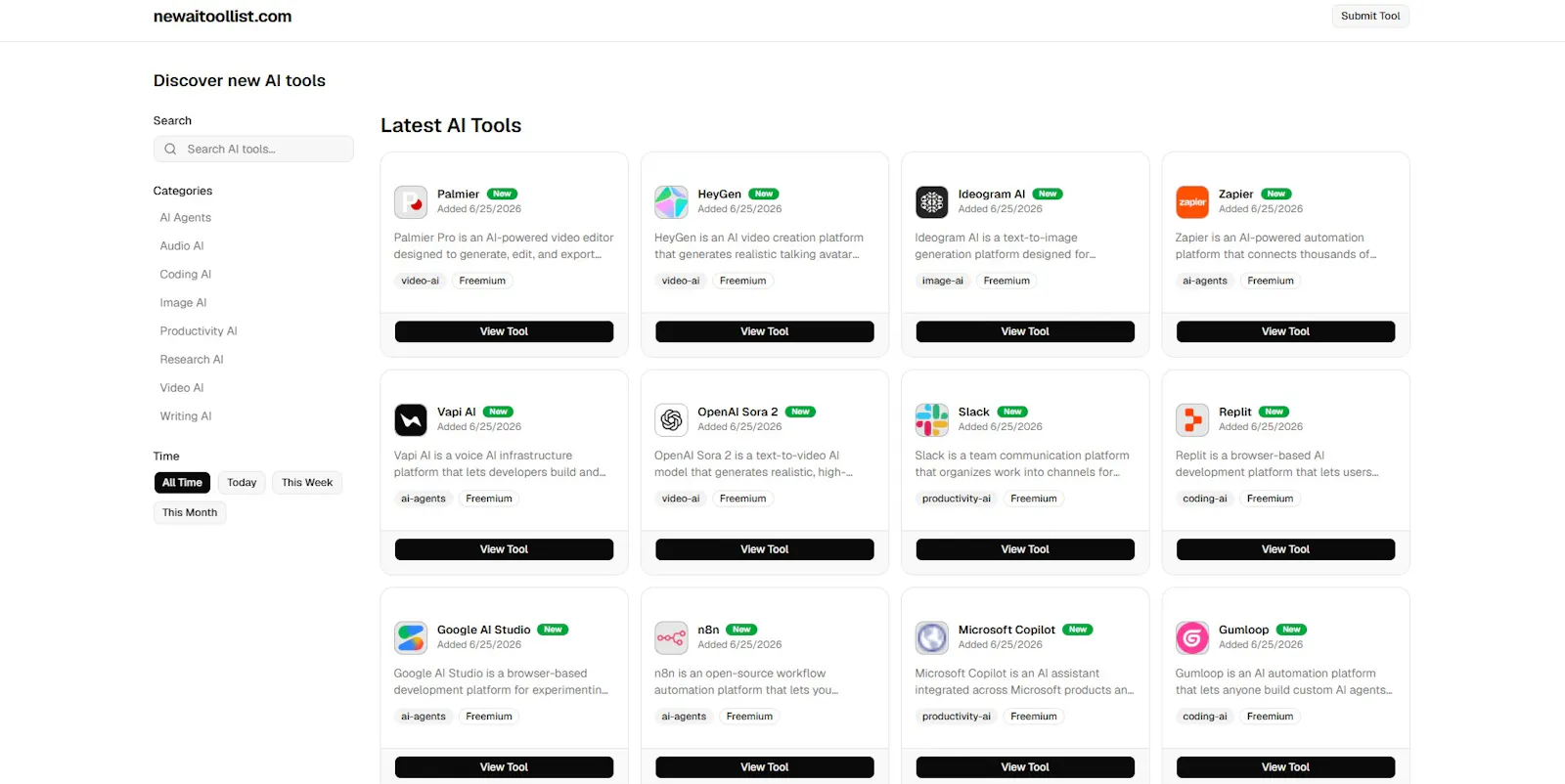Click the Ideogram AI logo icon
The height and width of the screenshot is (784, 1565).
pos(932,202)
